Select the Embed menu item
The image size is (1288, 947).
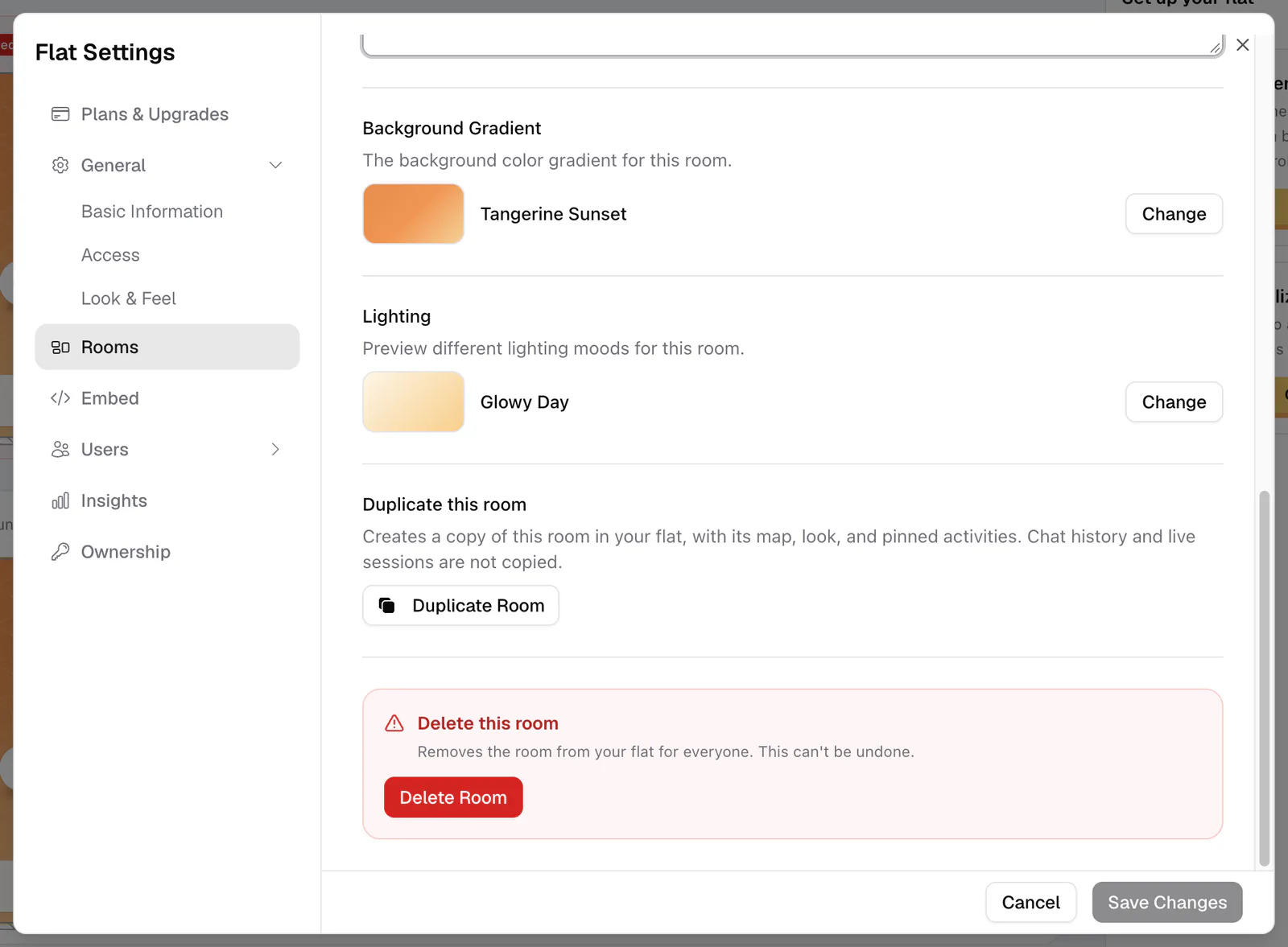(x=167, y=398)
